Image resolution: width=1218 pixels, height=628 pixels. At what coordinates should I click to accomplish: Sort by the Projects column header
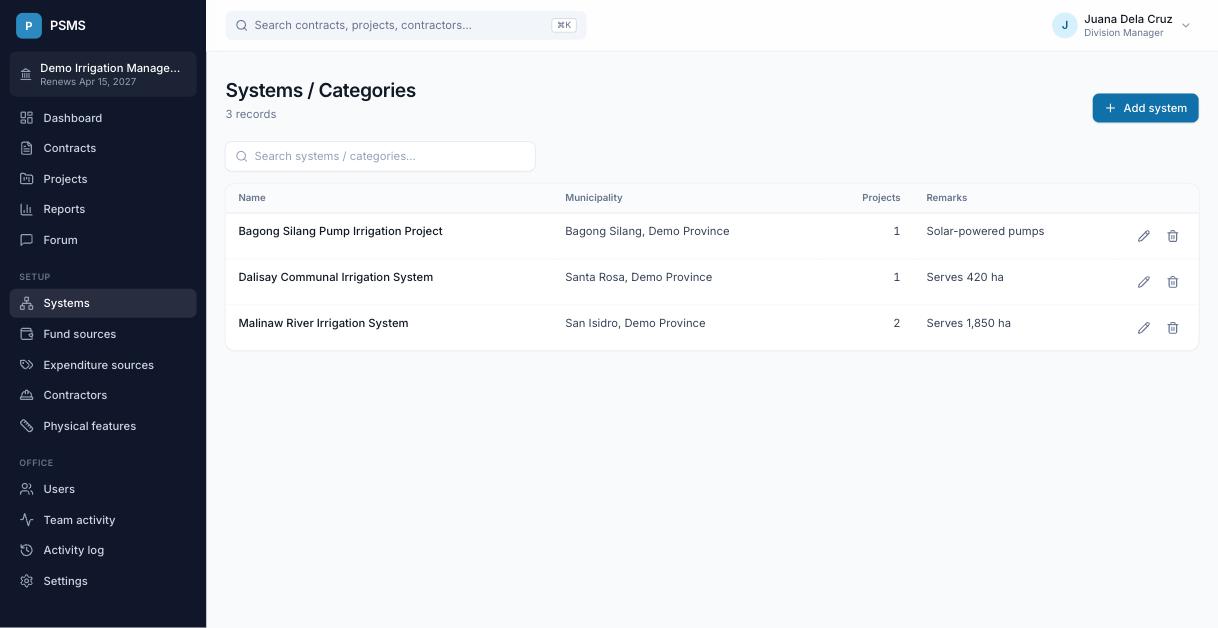(x=881, y=198)
